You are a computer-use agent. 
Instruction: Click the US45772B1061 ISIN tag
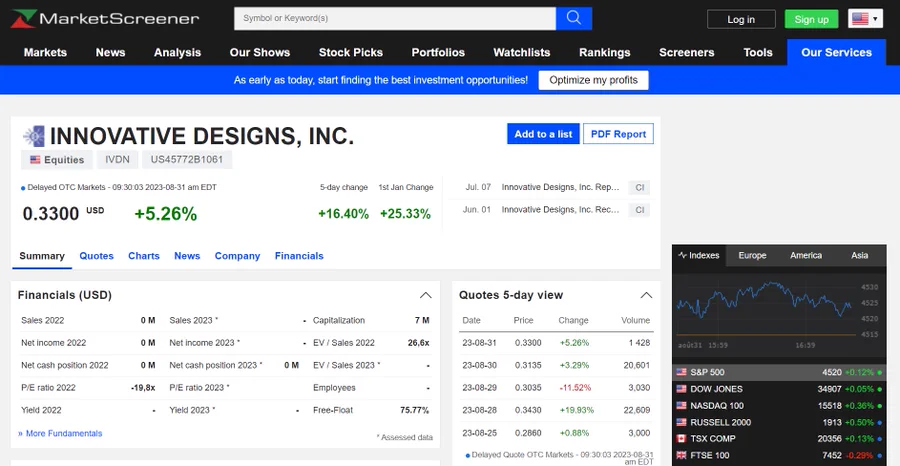pyautogui.click(x=187, y=160)
